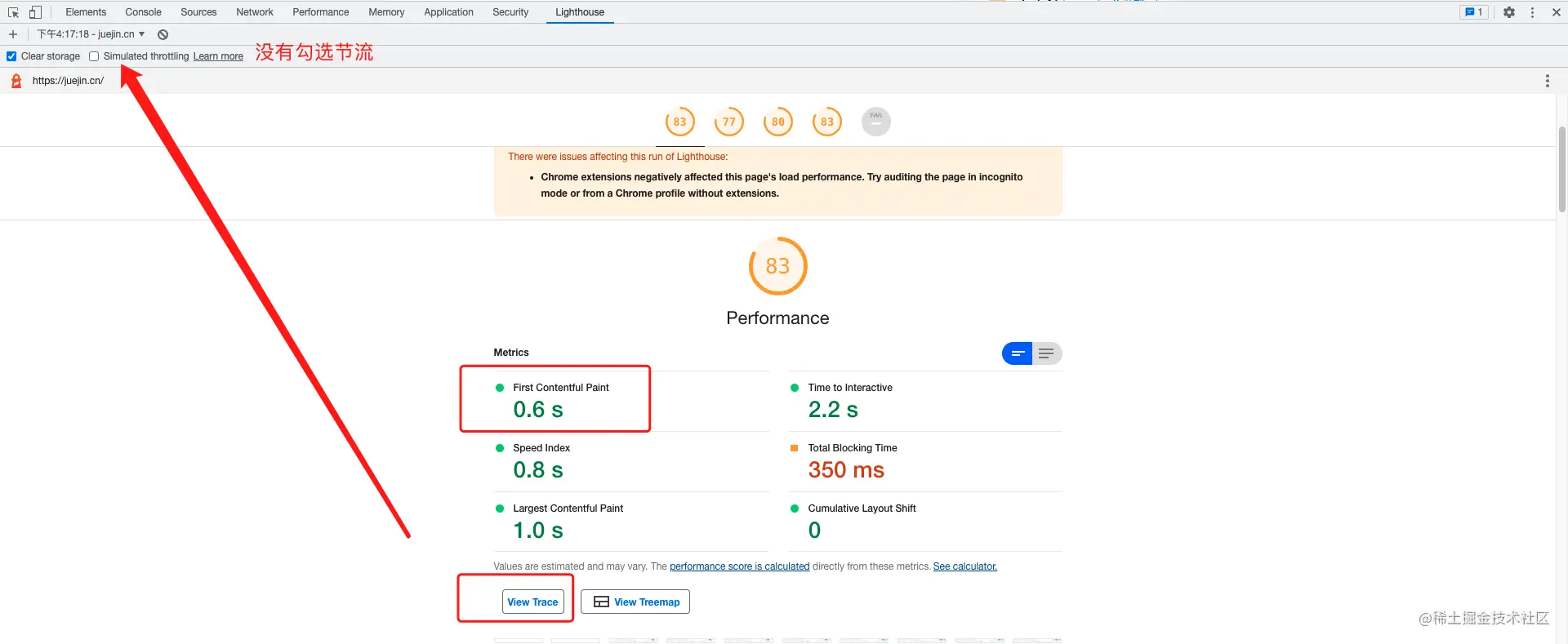Jump to the Accessibility score gauge 77

click(x=728, y=122)
